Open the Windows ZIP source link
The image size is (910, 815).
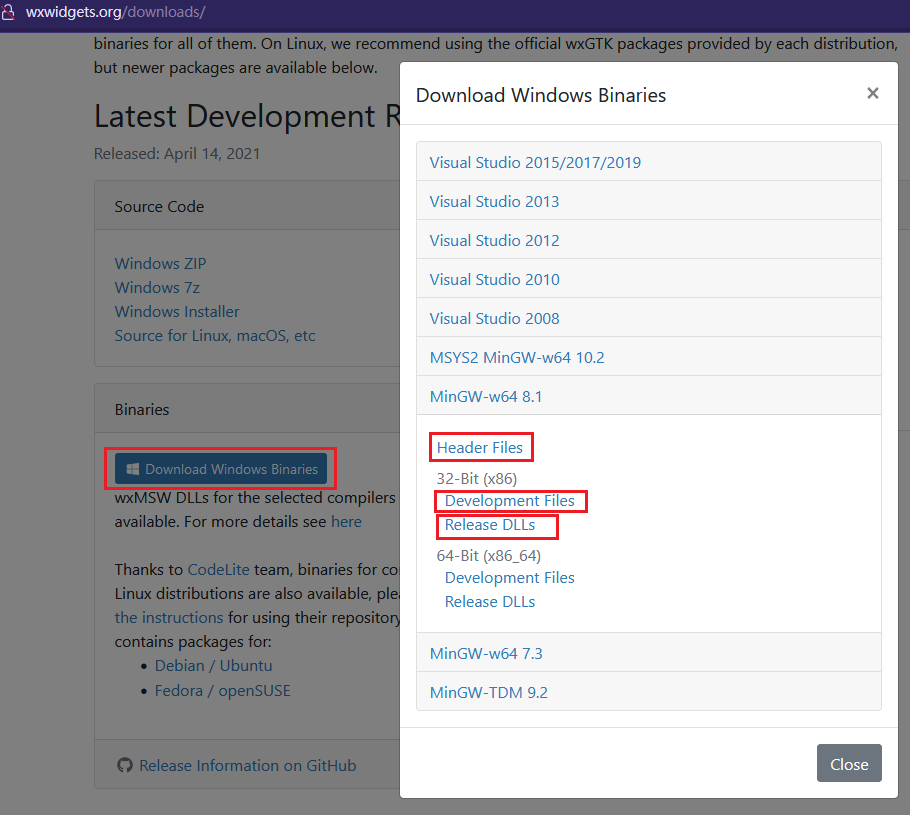(x=160, y=264)
